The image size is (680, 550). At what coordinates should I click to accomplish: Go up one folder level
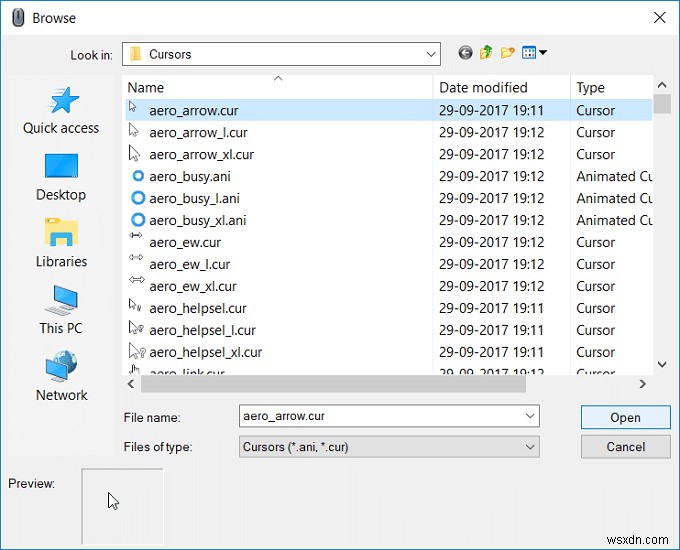click(486, 53)
